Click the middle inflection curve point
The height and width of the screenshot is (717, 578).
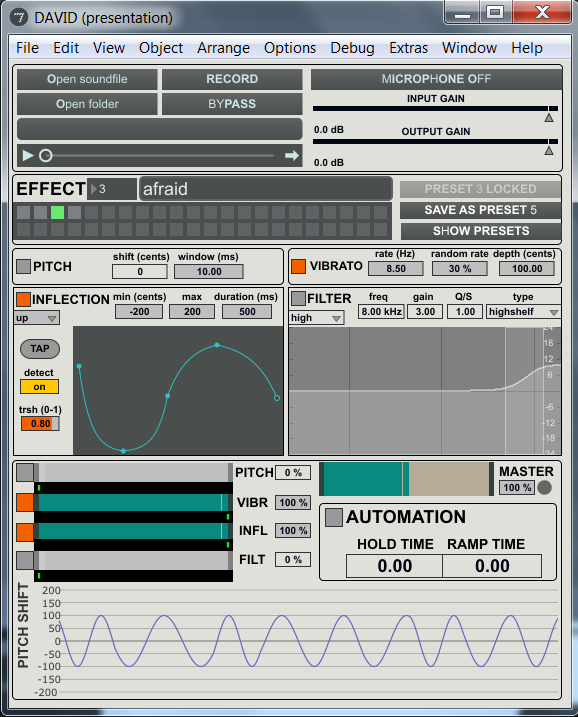coord(167,396)
